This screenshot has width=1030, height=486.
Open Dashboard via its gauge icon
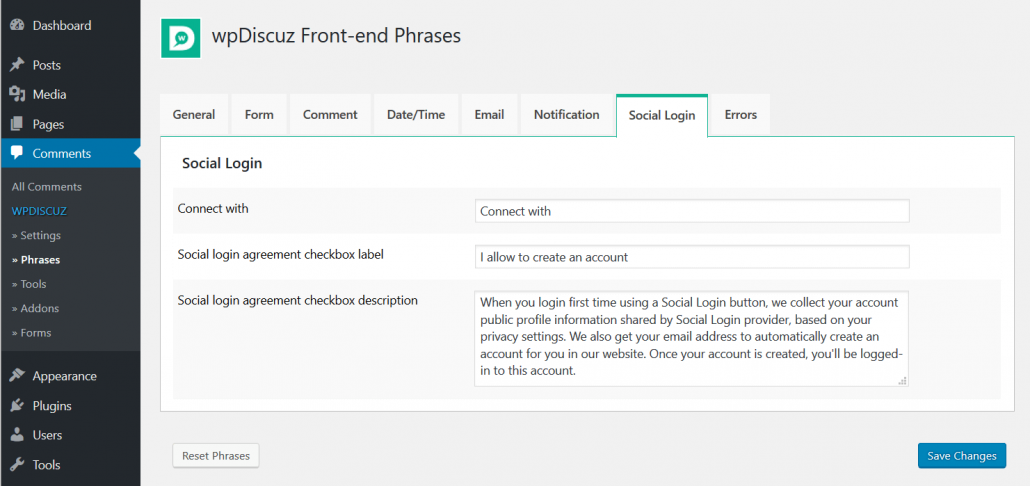tap(17, 25)
